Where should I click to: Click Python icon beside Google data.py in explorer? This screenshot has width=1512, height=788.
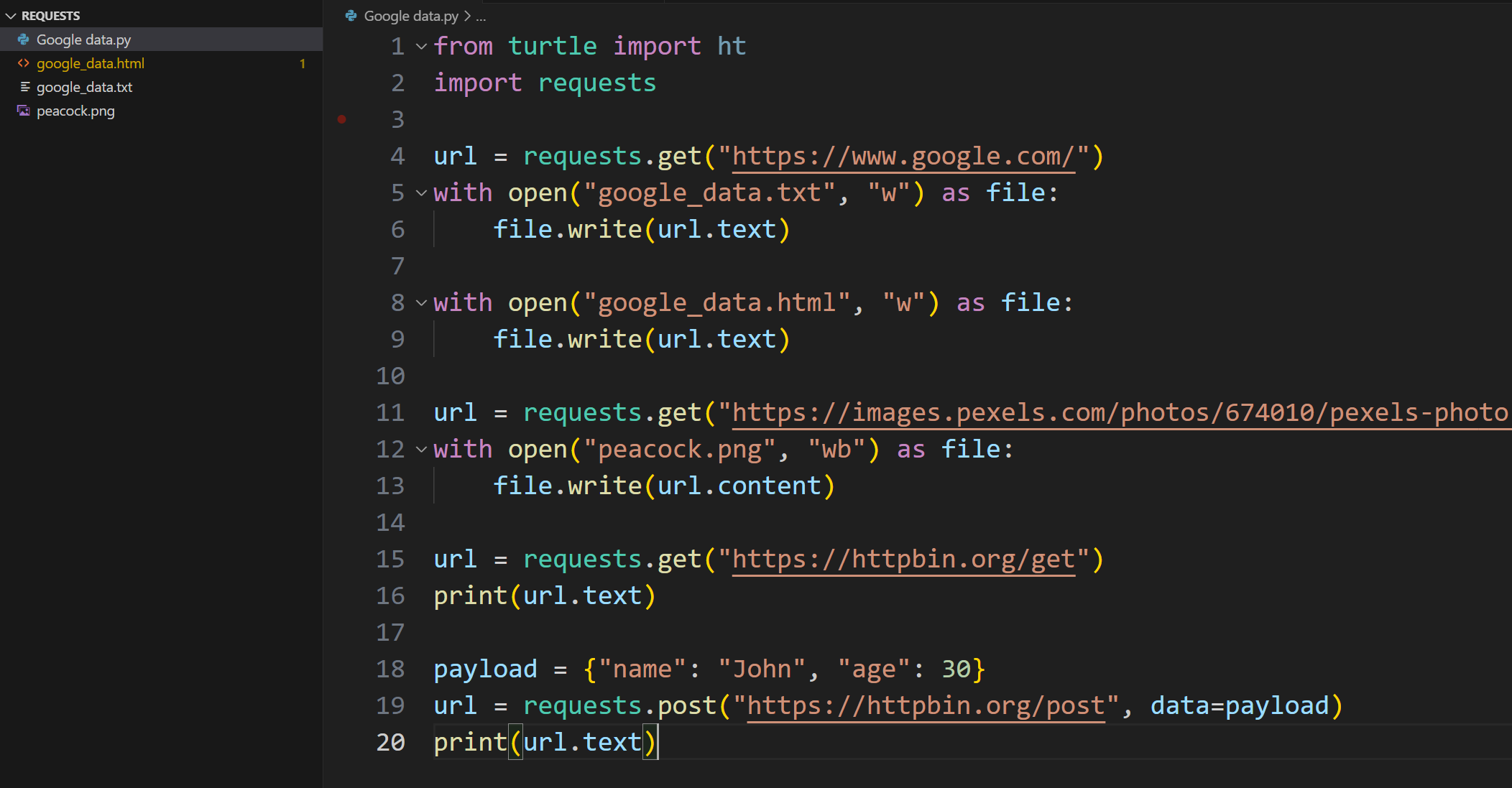click(24, 40)
